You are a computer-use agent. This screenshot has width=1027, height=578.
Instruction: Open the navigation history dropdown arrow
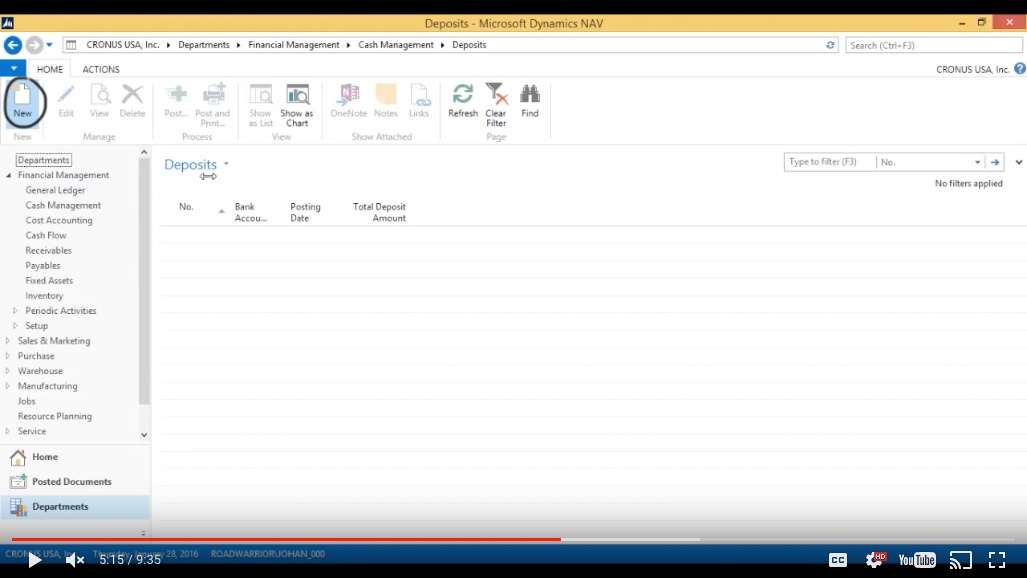point(49,45)
